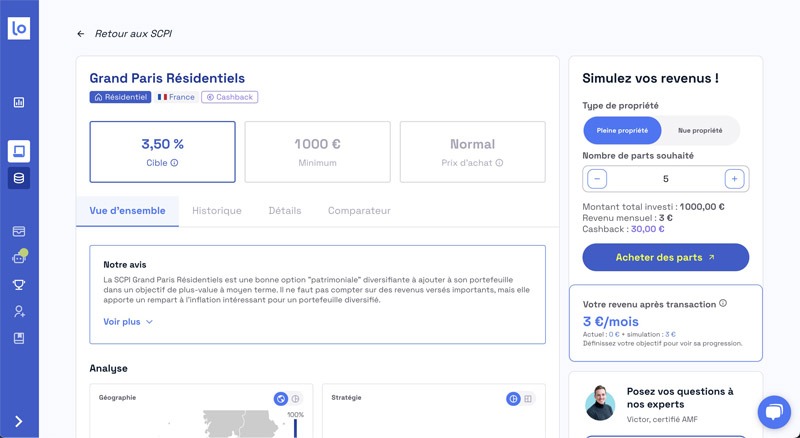The width and height of the screenshot is (800, 438).
Task: Toggle Stratégie table view icon
Action: [528, 399]
